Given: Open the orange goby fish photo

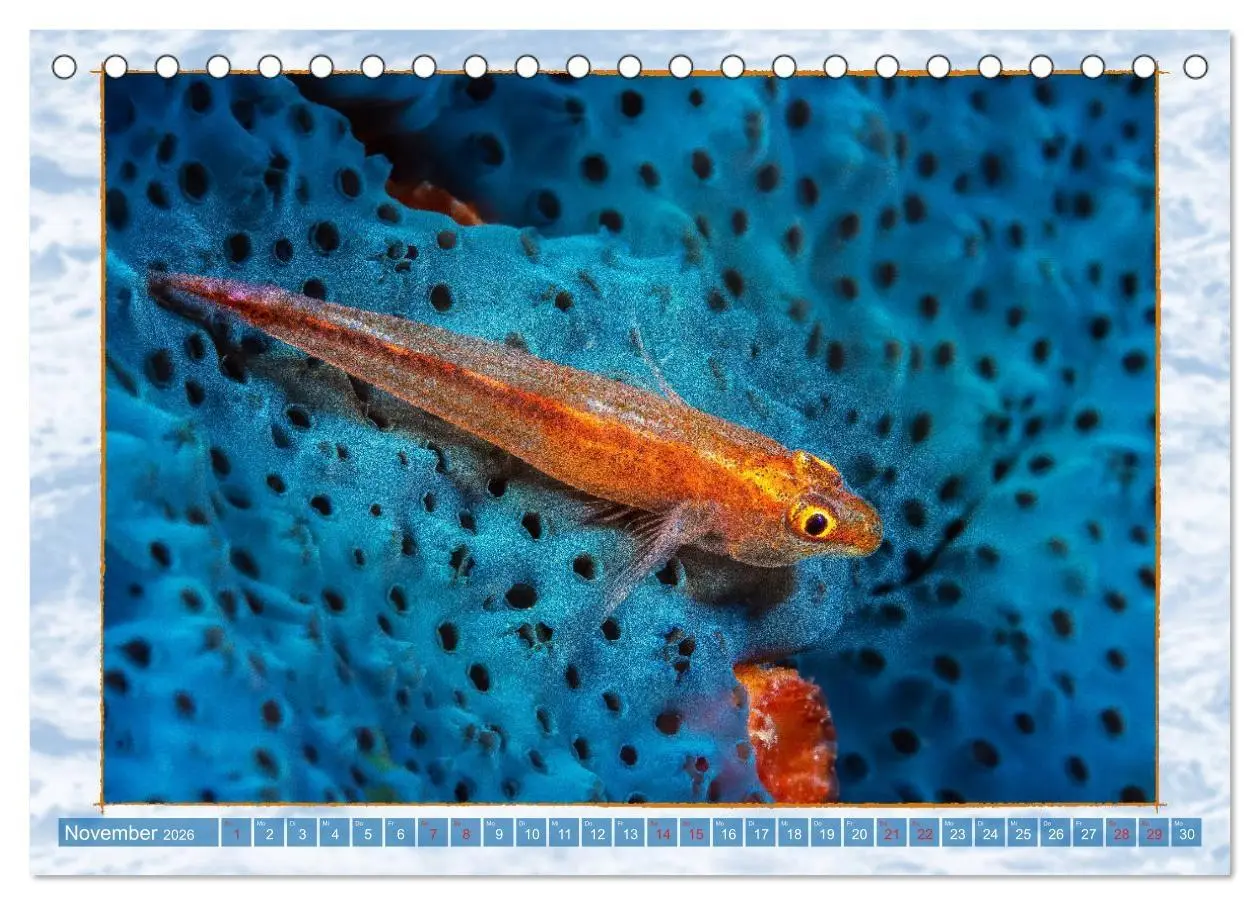Looking at the screenshot, I should [x=630, y=438].
